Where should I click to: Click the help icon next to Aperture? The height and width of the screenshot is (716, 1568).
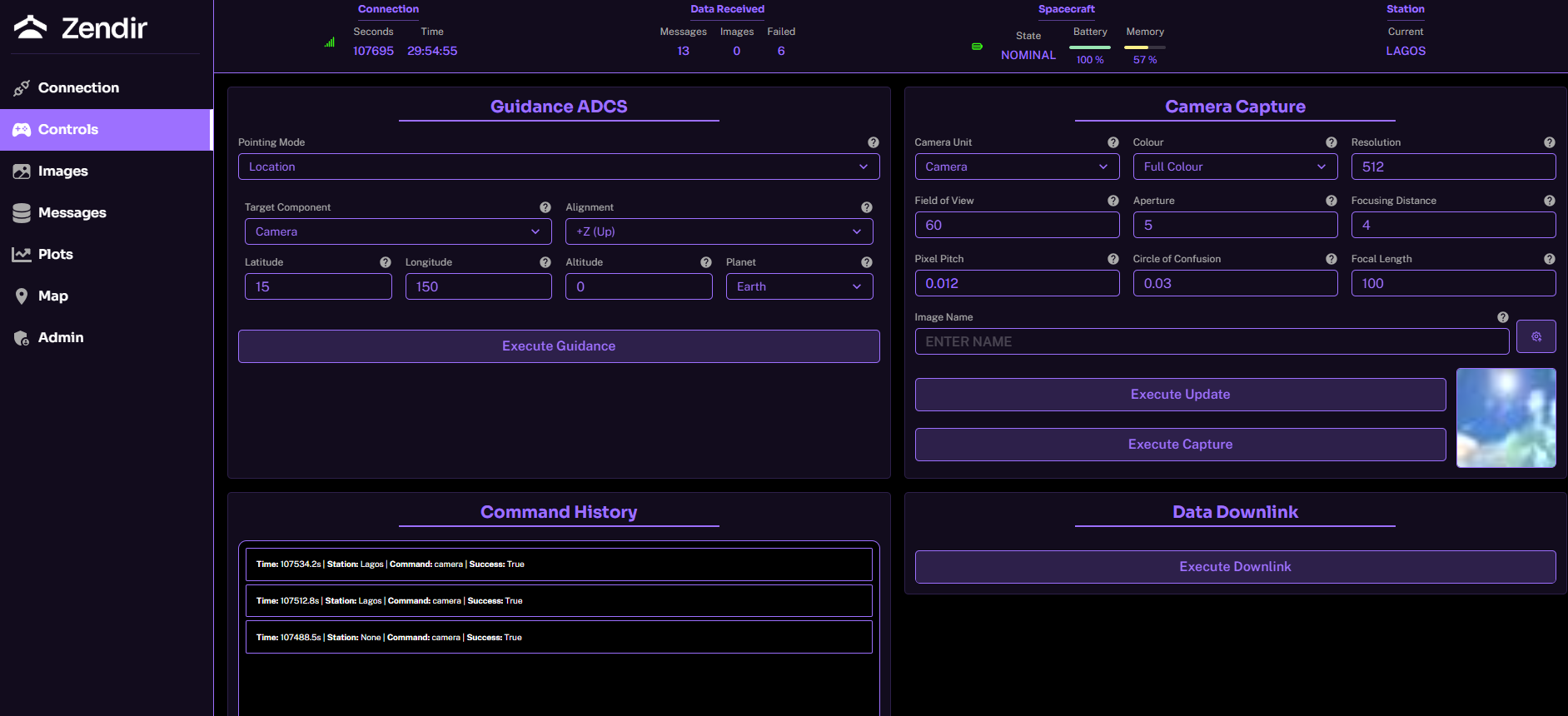click(x=1331, y=201)
